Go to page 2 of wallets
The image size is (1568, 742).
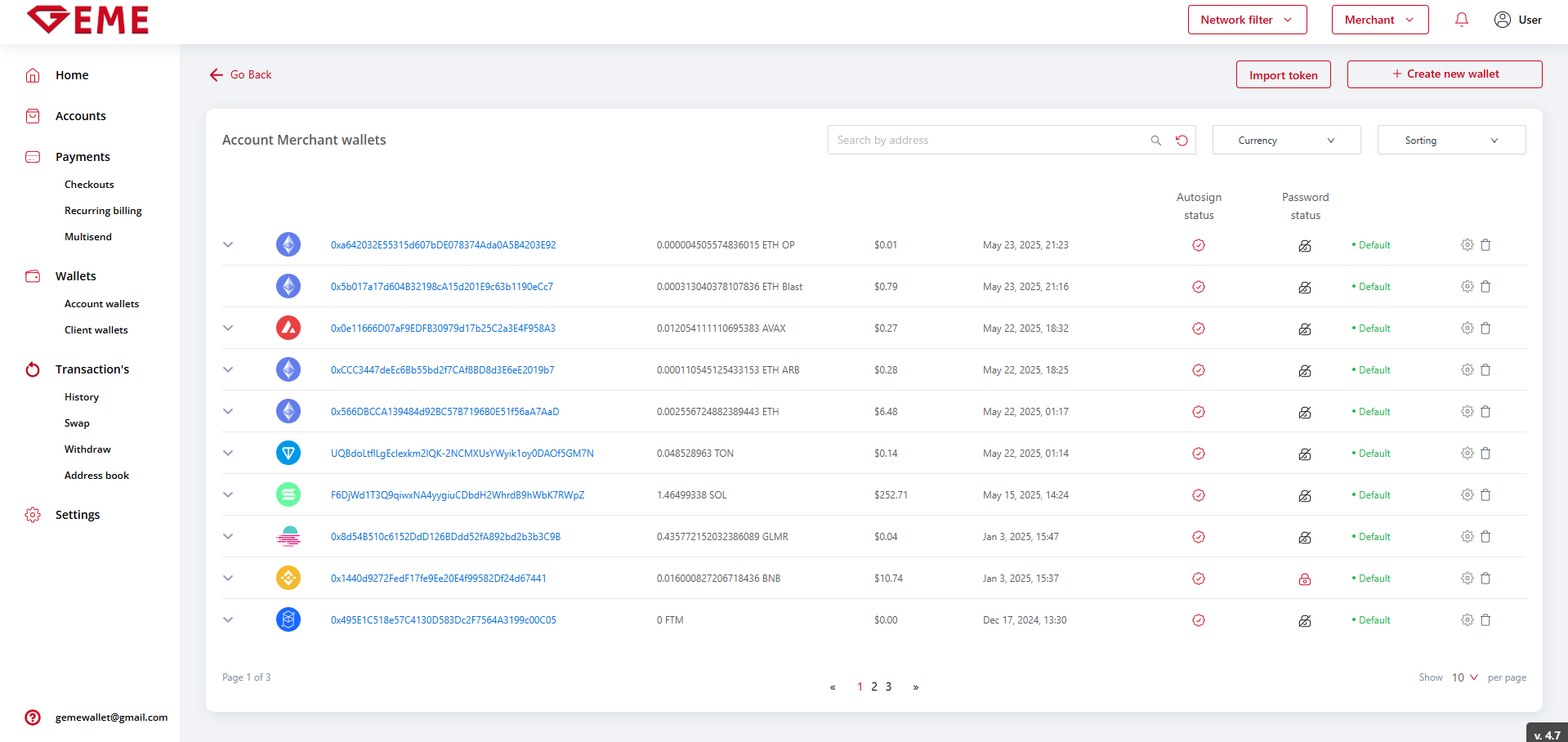point(874,686)
